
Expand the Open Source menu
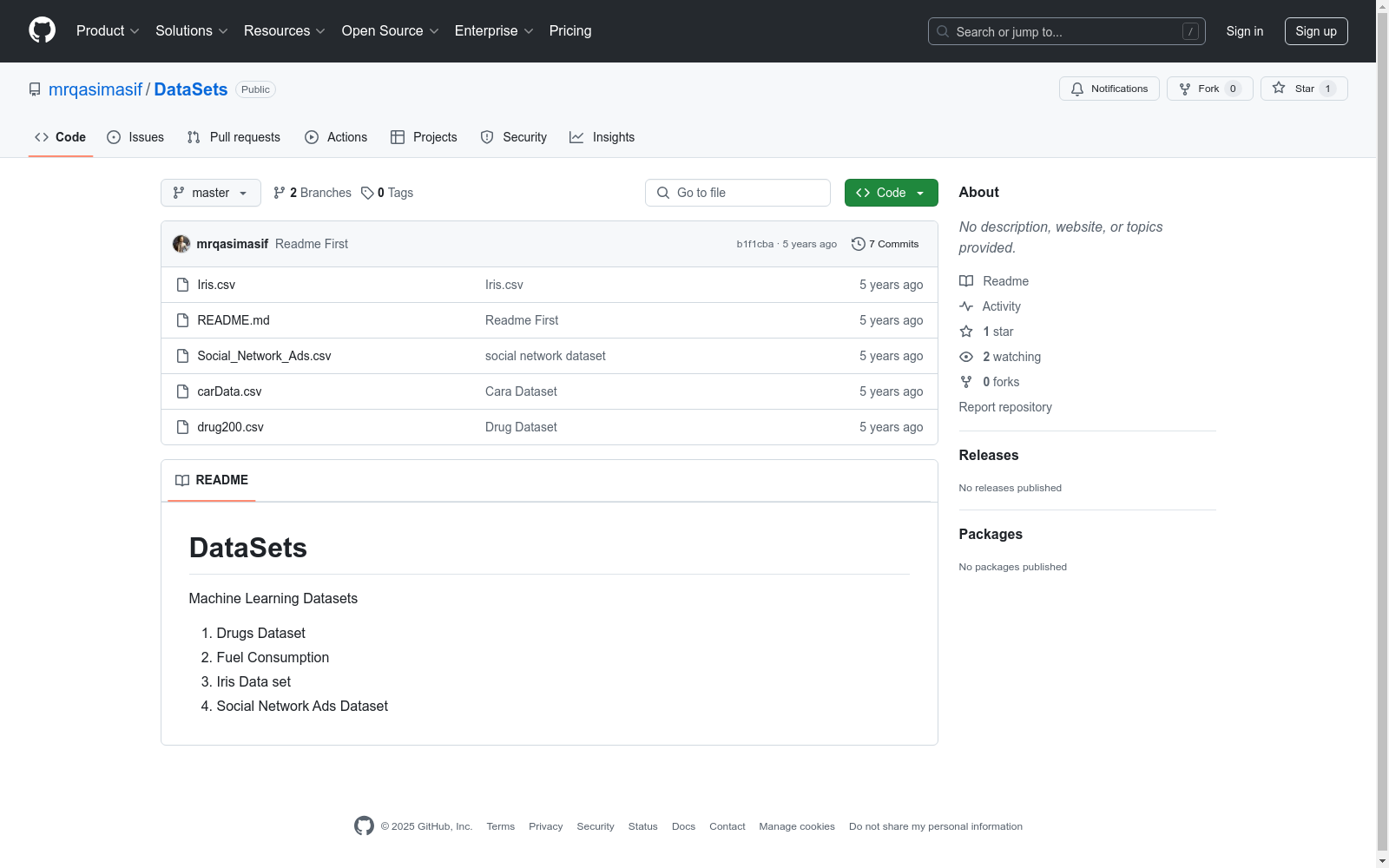coord(391,30)
